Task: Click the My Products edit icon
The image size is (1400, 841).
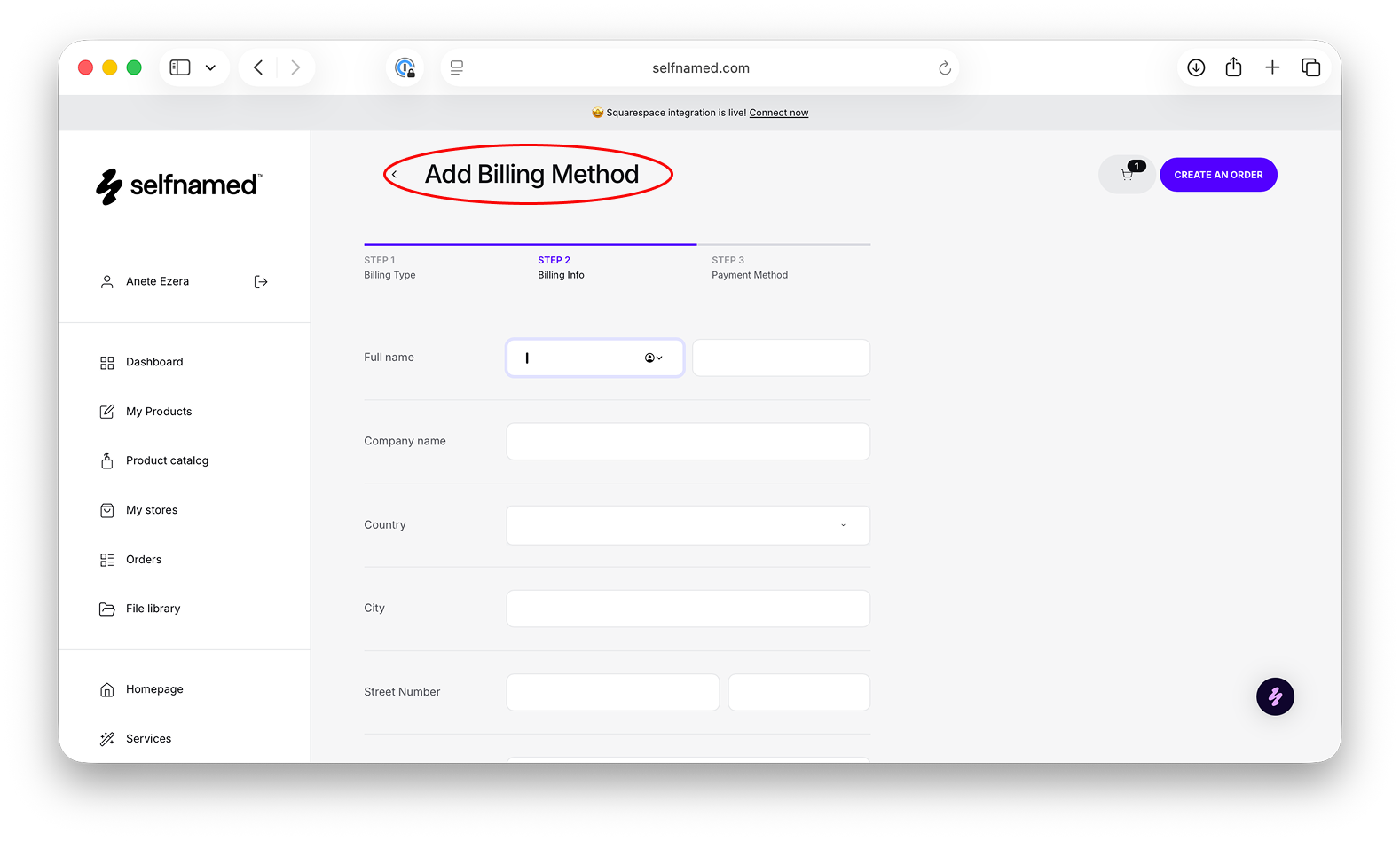Action: tap(107, 412)
